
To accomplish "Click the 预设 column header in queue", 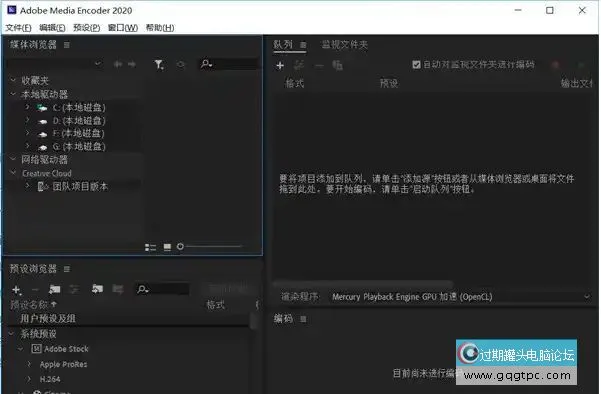I will [x=389, y=83].
